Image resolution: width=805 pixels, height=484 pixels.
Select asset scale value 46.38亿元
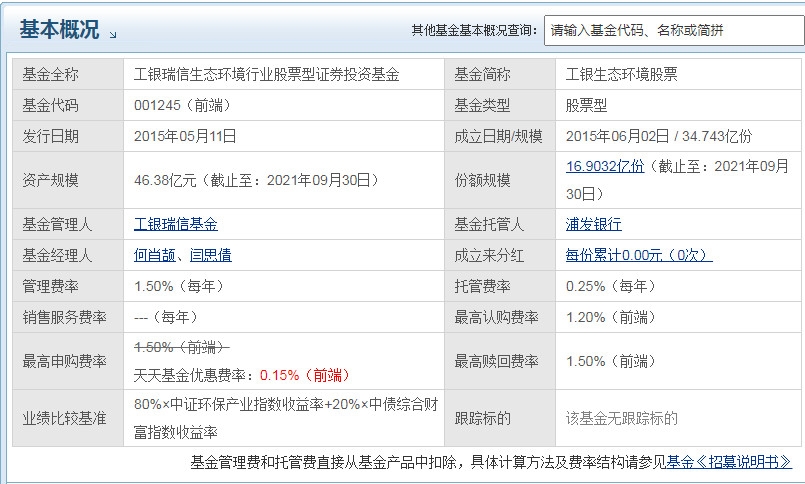pyautogui.click(x=165, y=180)
